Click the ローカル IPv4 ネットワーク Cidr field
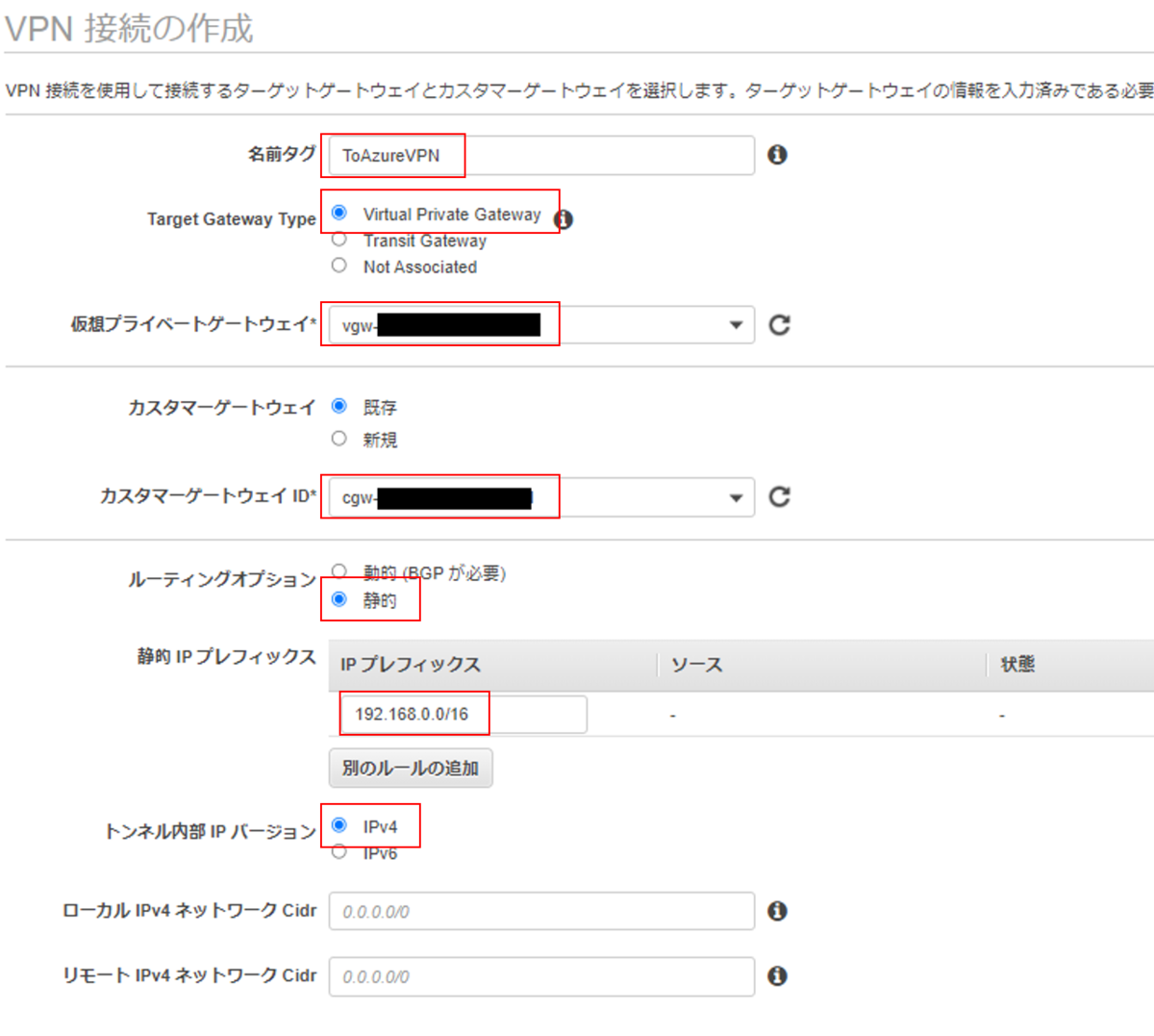The width and height of the screenshot is (1154, 1036). [539, 910]
